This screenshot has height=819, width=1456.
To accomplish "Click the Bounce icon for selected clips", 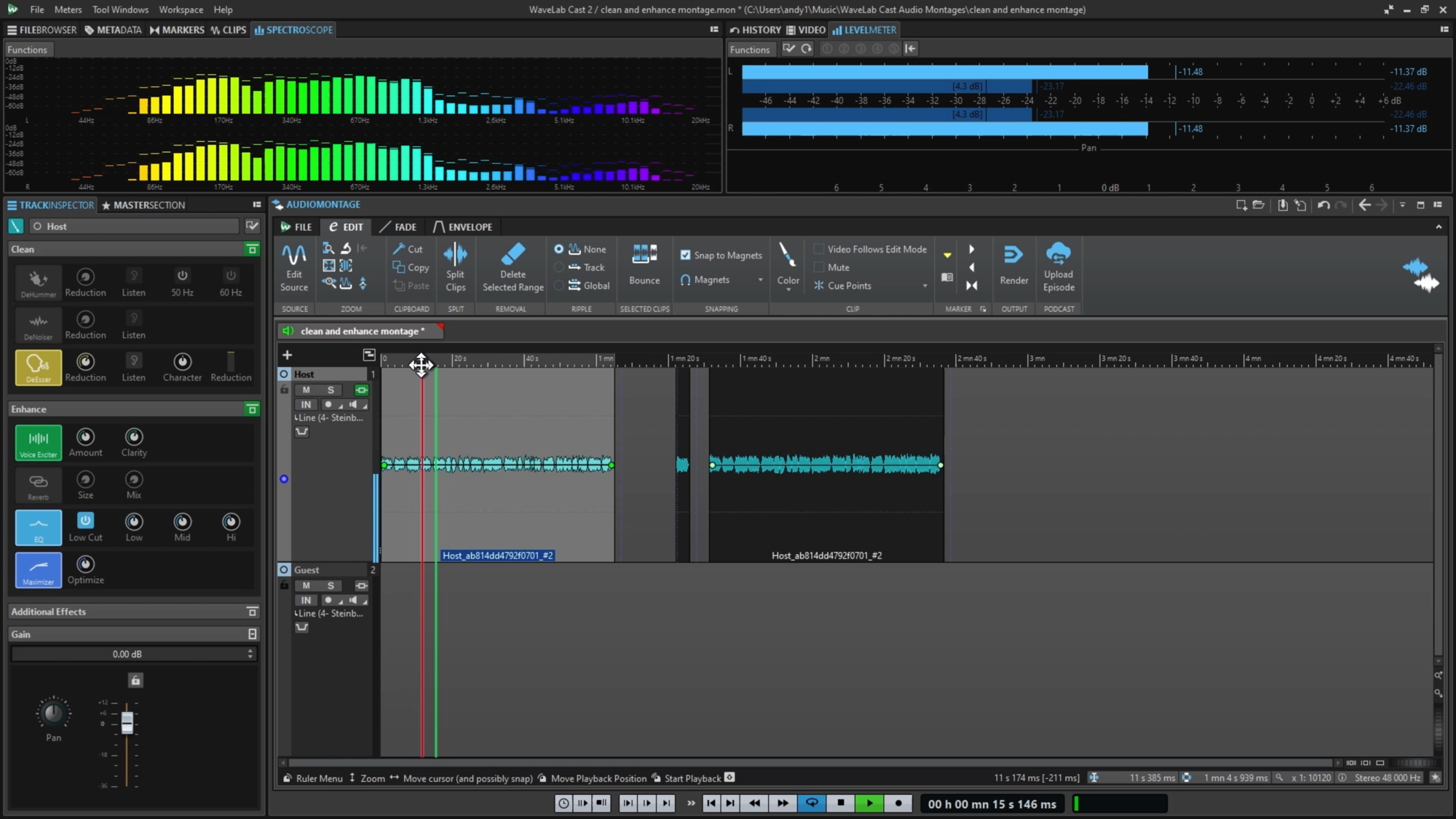I will pyautogui.click(x=644, y=265).
